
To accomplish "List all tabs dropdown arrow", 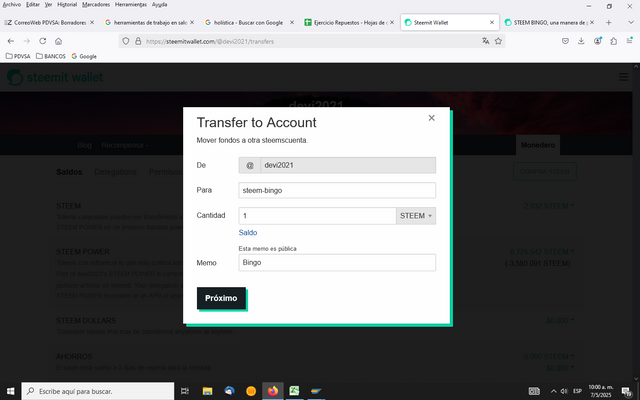I will point(631,22).
